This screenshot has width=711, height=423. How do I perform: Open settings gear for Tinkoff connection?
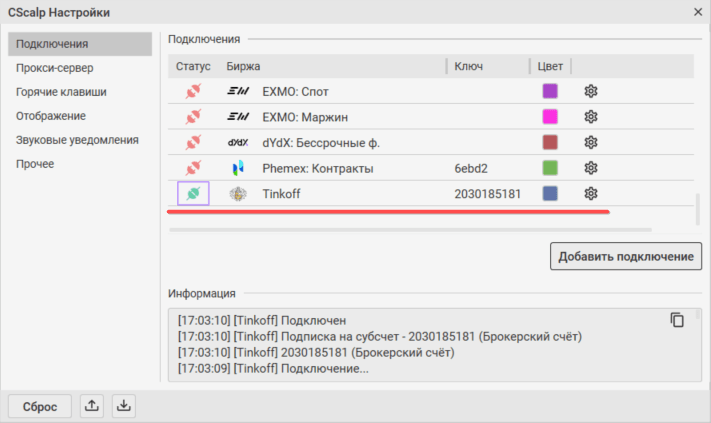pos(590,194)
